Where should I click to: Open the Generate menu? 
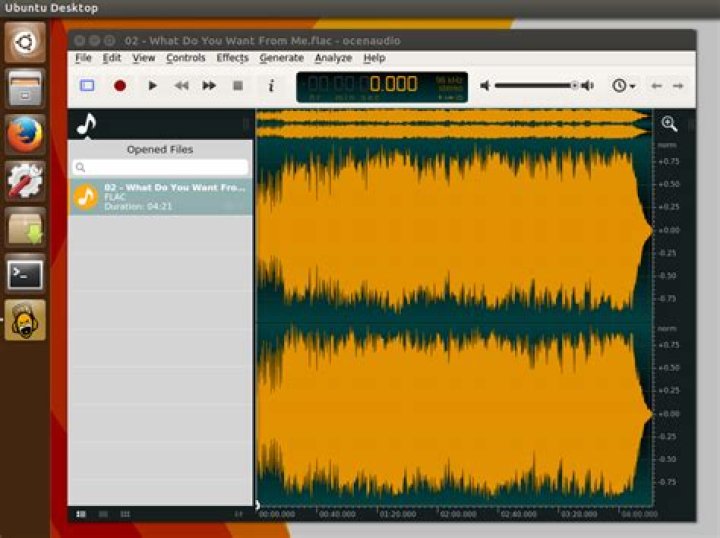point(281,58)
